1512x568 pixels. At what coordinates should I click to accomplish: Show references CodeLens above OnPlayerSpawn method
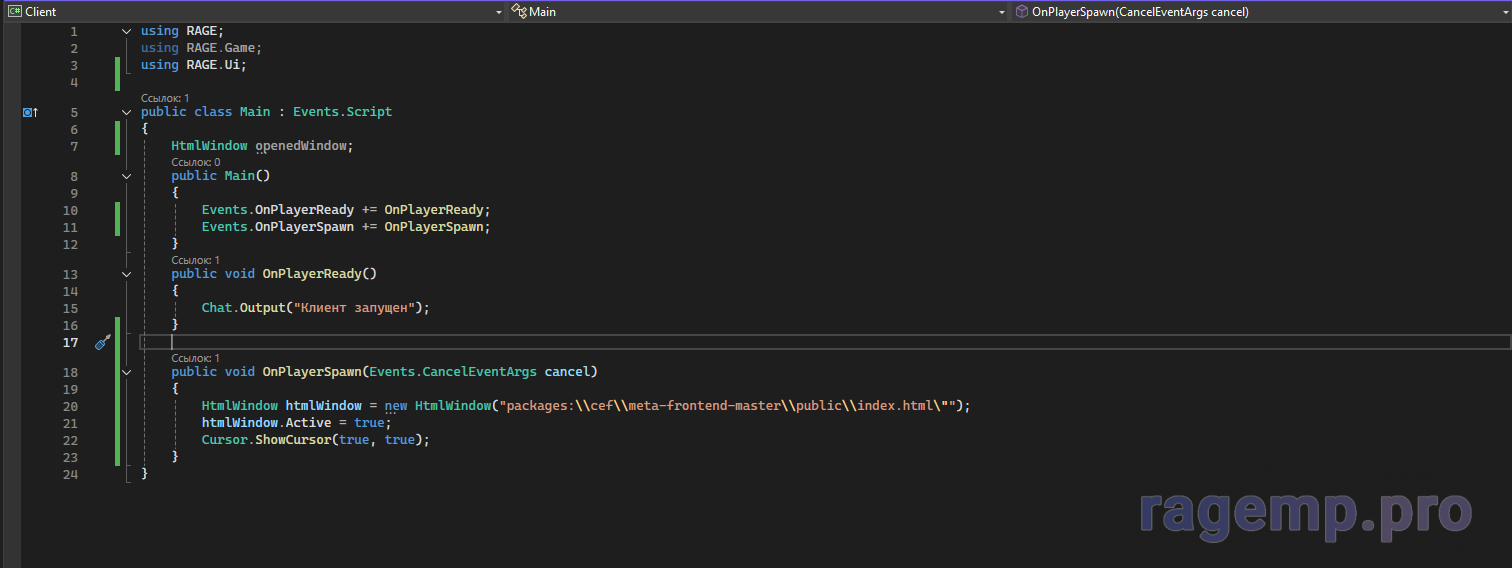click(195, 358)
